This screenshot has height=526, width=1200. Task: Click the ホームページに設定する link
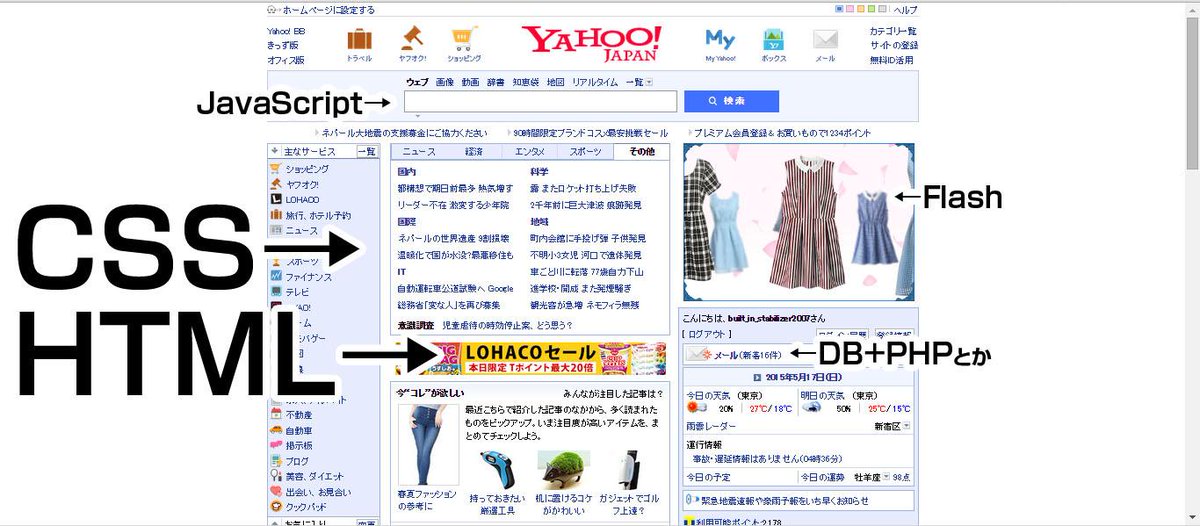pos(329,10)
